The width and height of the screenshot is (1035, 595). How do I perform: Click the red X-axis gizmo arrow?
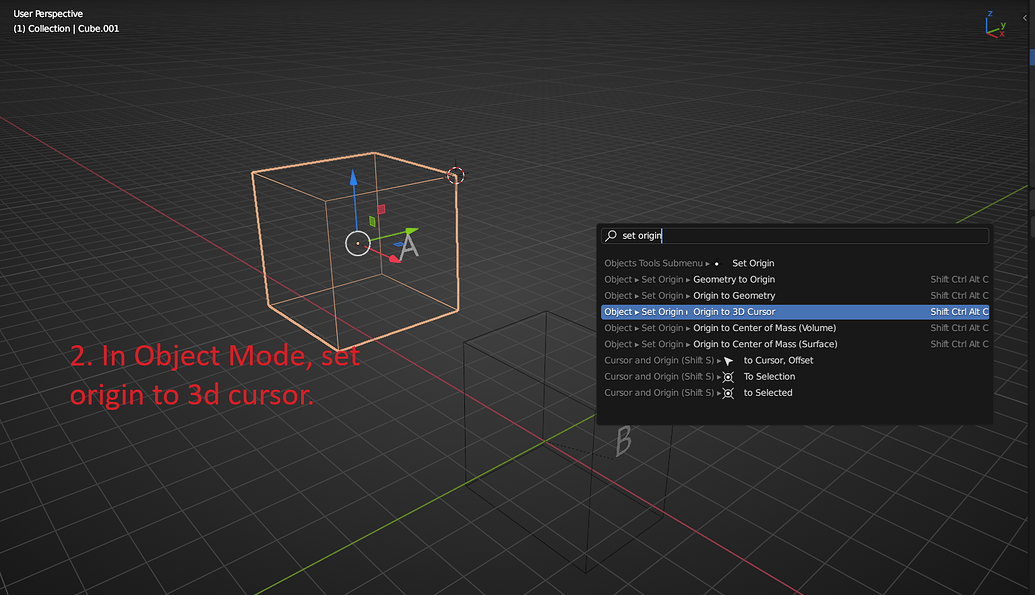[395, 259]
